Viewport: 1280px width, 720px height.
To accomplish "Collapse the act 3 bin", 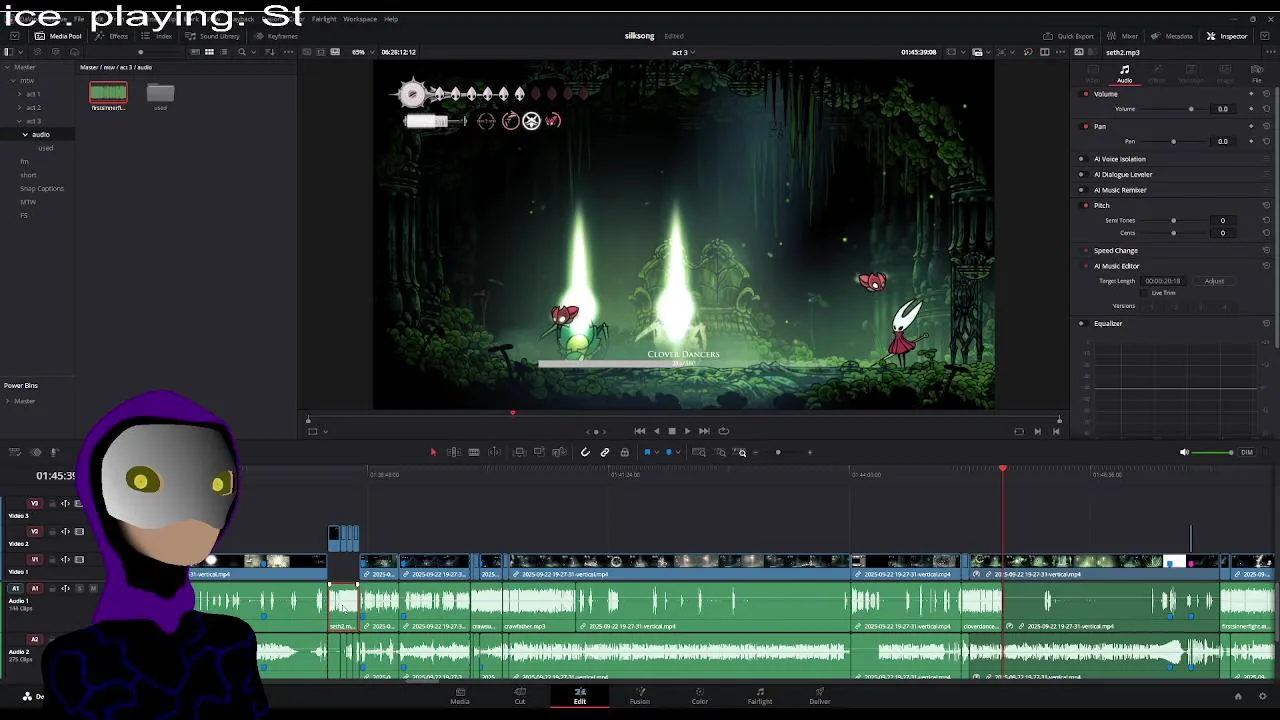I will coord(19,121).
